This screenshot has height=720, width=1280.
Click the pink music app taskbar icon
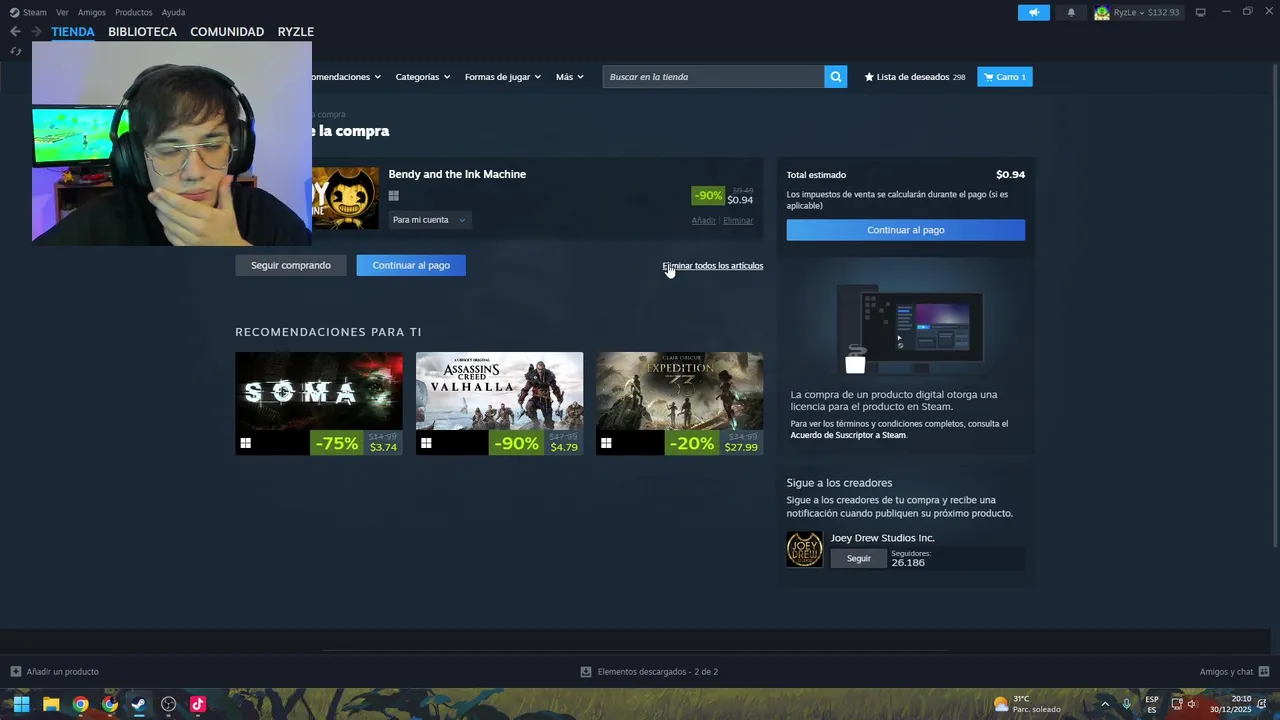pos(197,704)
